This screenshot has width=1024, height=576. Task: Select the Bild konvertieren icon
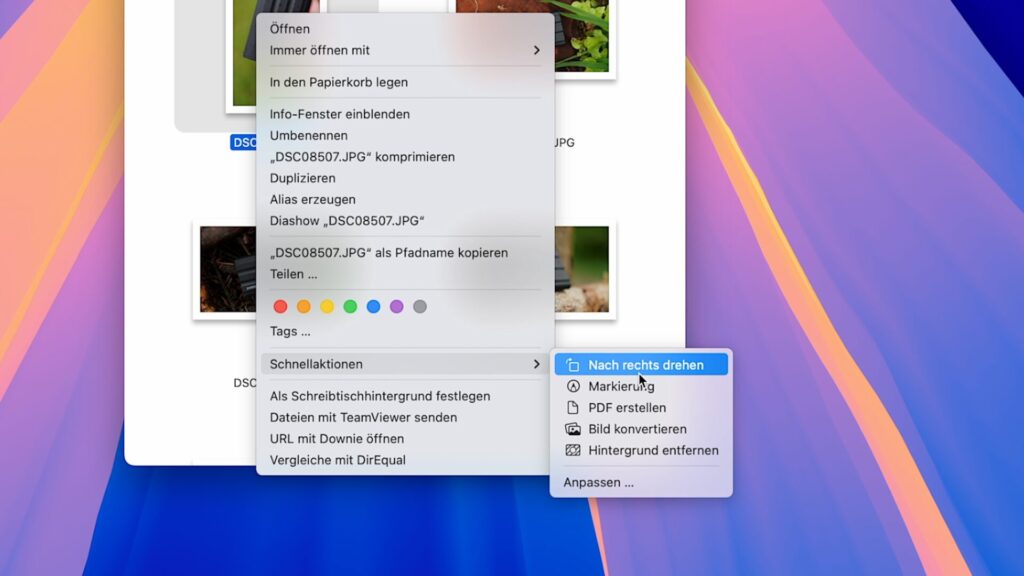(x=572, y=429)
